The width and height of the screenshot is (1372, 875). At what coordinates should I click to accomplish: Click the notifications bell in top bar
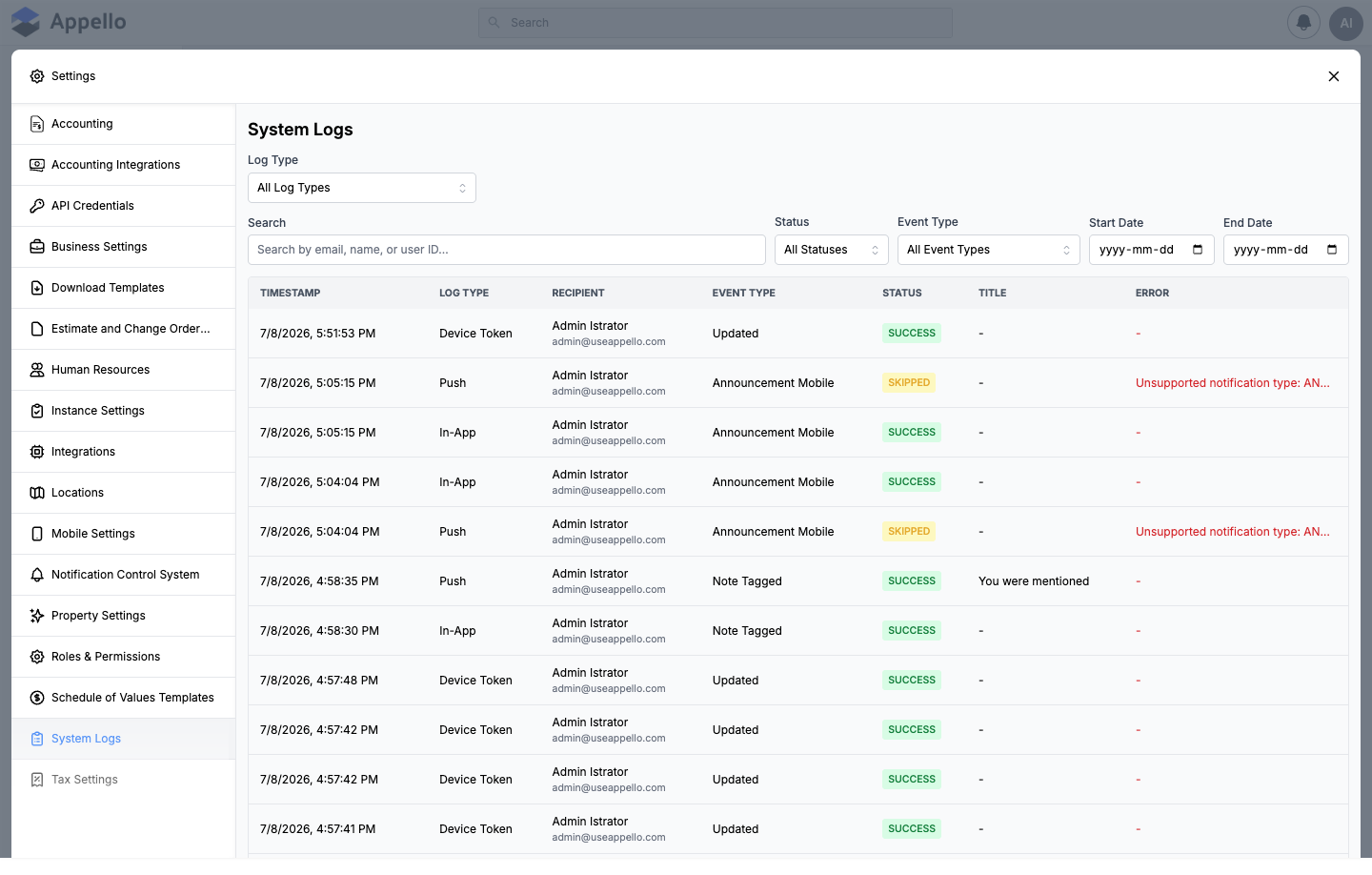click(x=1303, y=23)
